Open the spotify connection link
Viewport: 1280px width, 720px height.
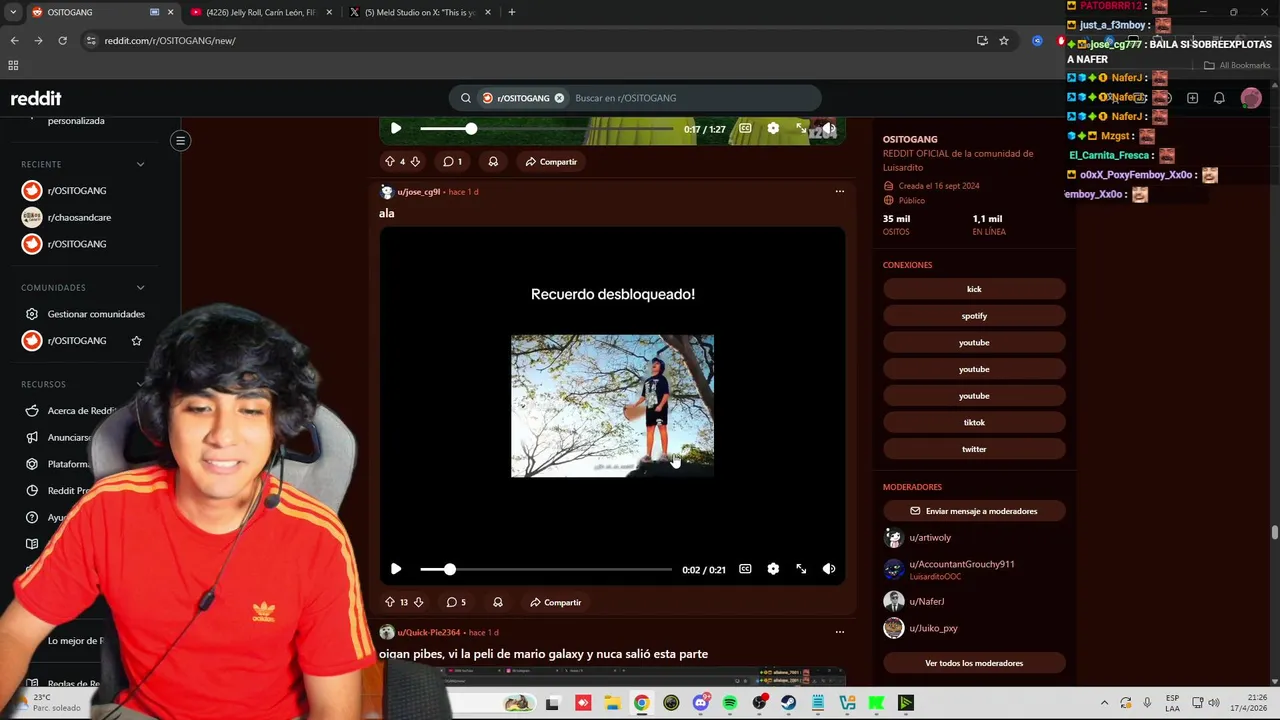pyautogui.click(x=974, y=316)
